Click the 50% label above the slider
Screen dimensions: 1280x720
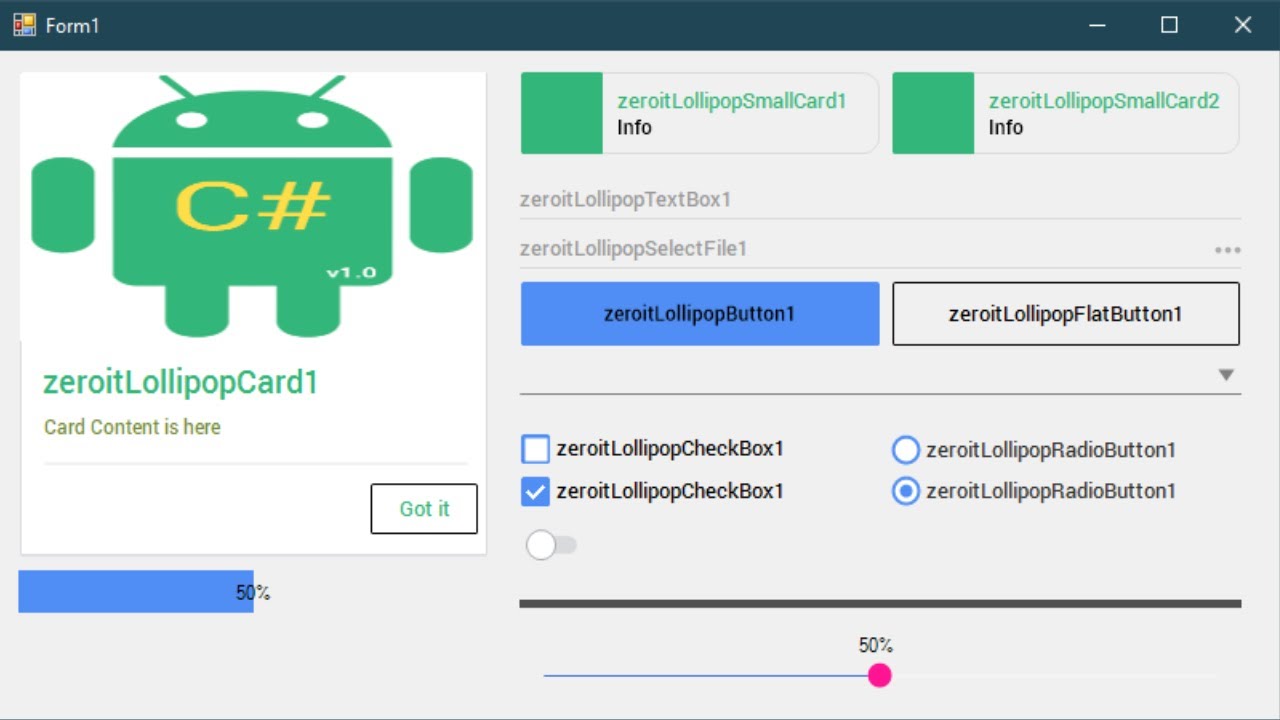876,646
